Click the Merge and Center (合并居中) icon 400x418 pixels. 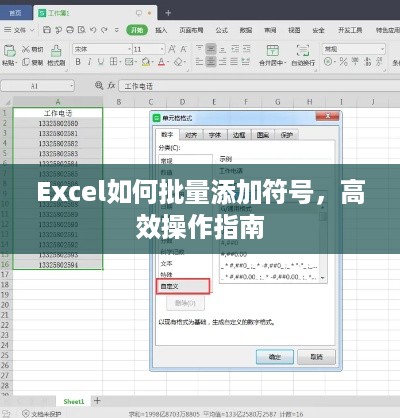click(273, 51)
